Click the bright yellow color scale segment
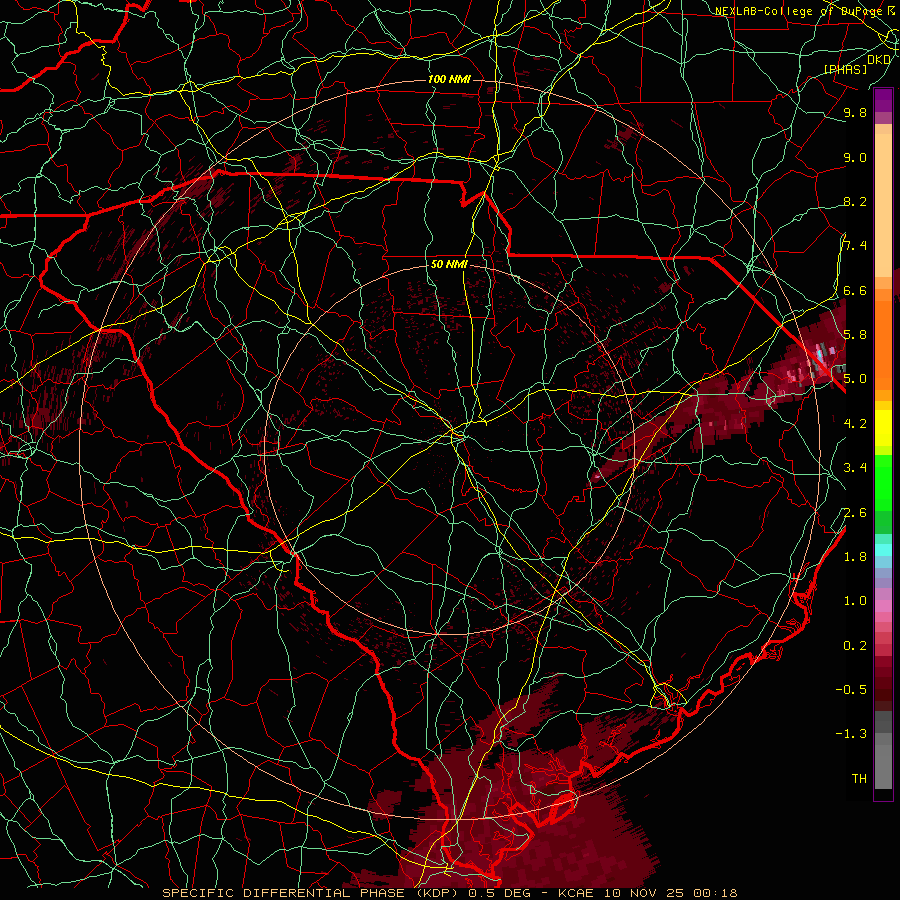The width and height of the screenshot is (900, 900). pos(883,428)
